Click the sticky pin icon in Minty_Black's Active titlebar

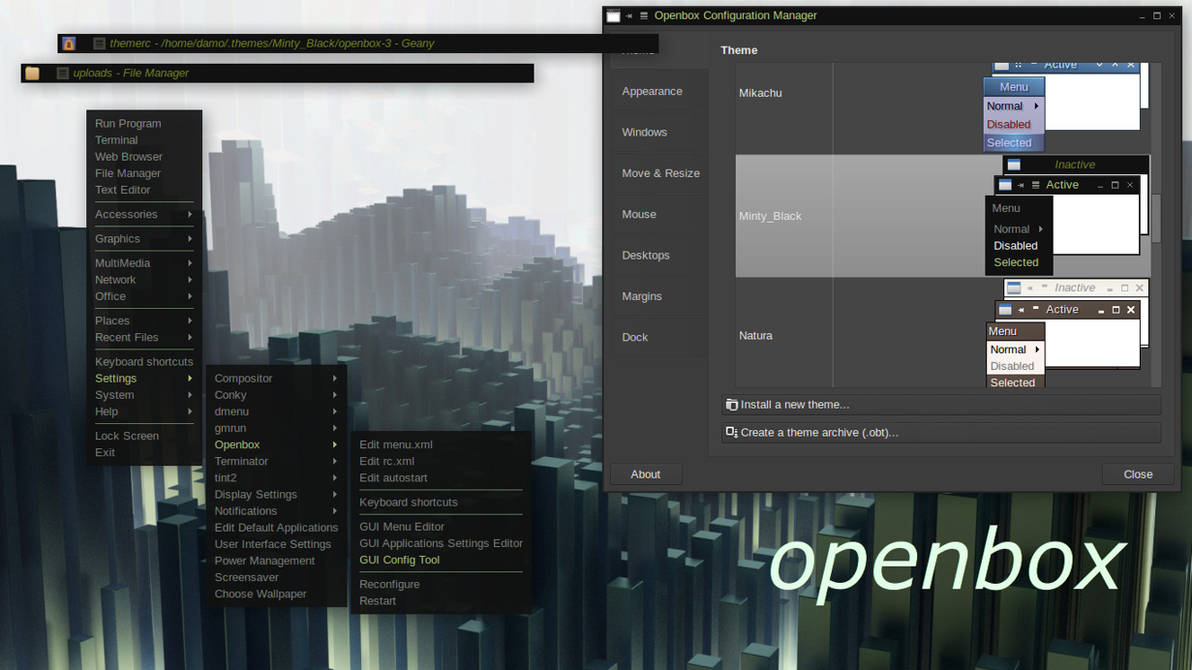(1018, 184)
